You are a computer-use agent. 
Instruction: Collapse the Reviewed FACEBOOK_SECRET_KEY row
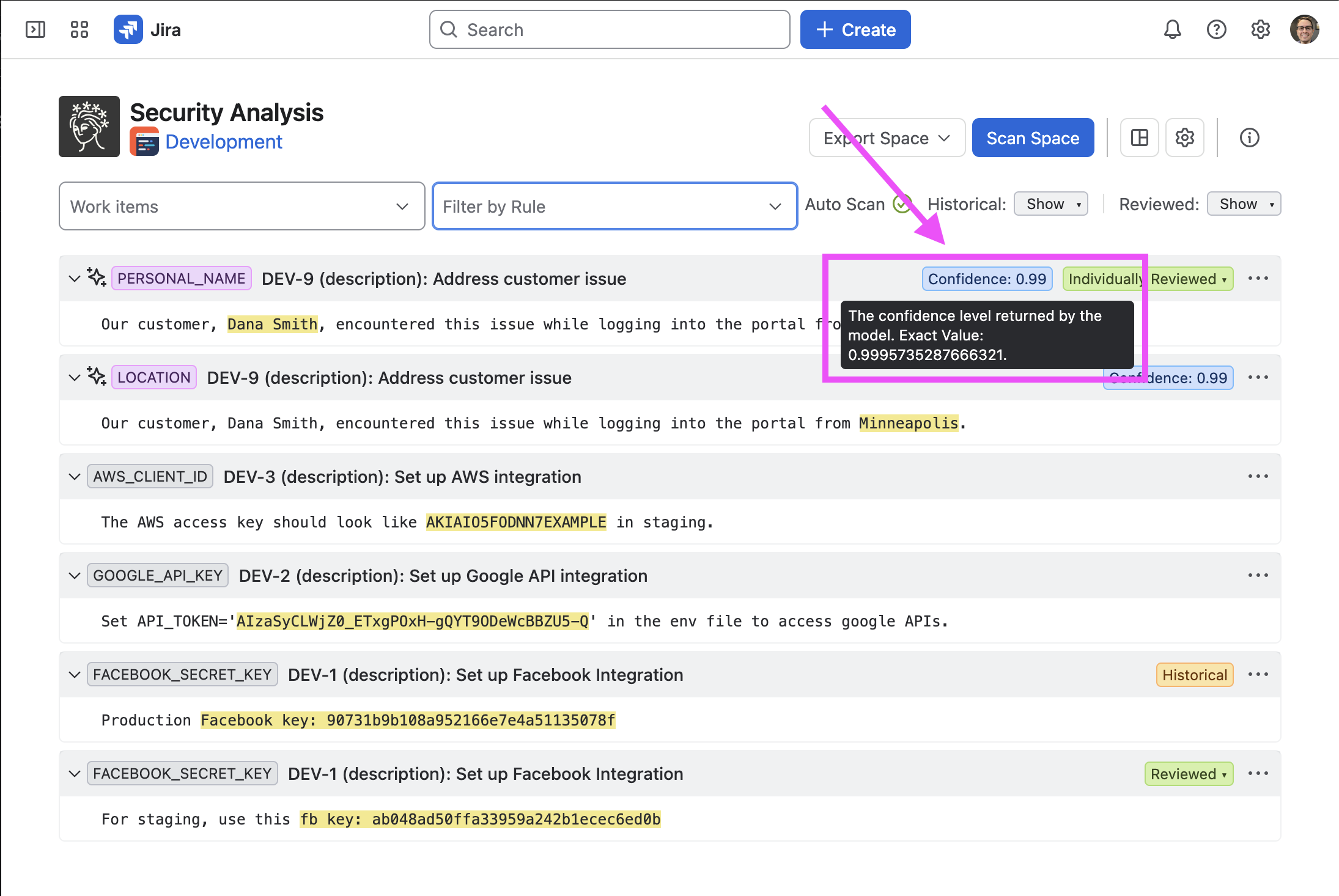(x=75, y=774)
